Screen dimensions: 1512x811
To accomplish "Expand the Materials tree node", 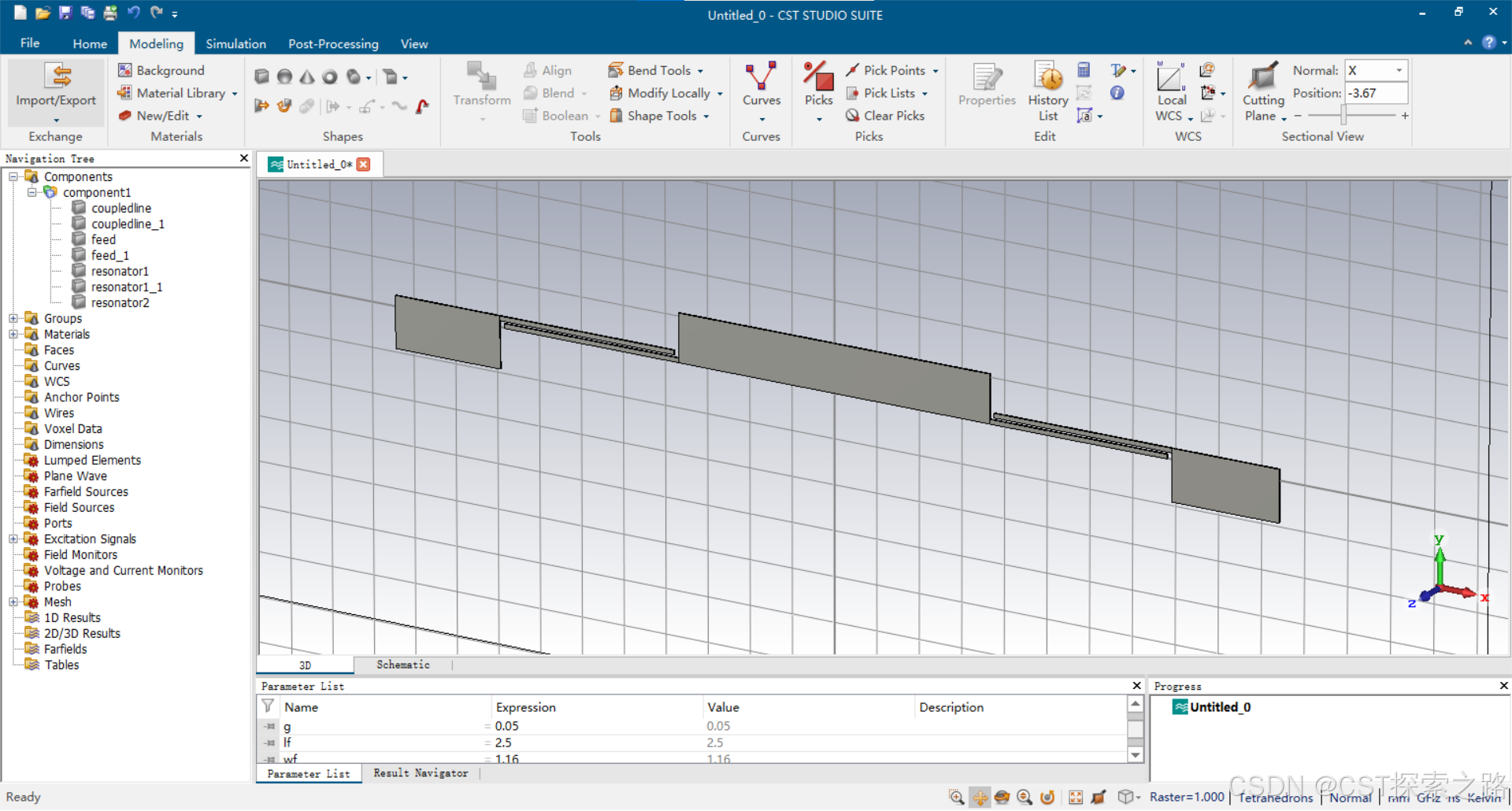I will pos(13,334).
